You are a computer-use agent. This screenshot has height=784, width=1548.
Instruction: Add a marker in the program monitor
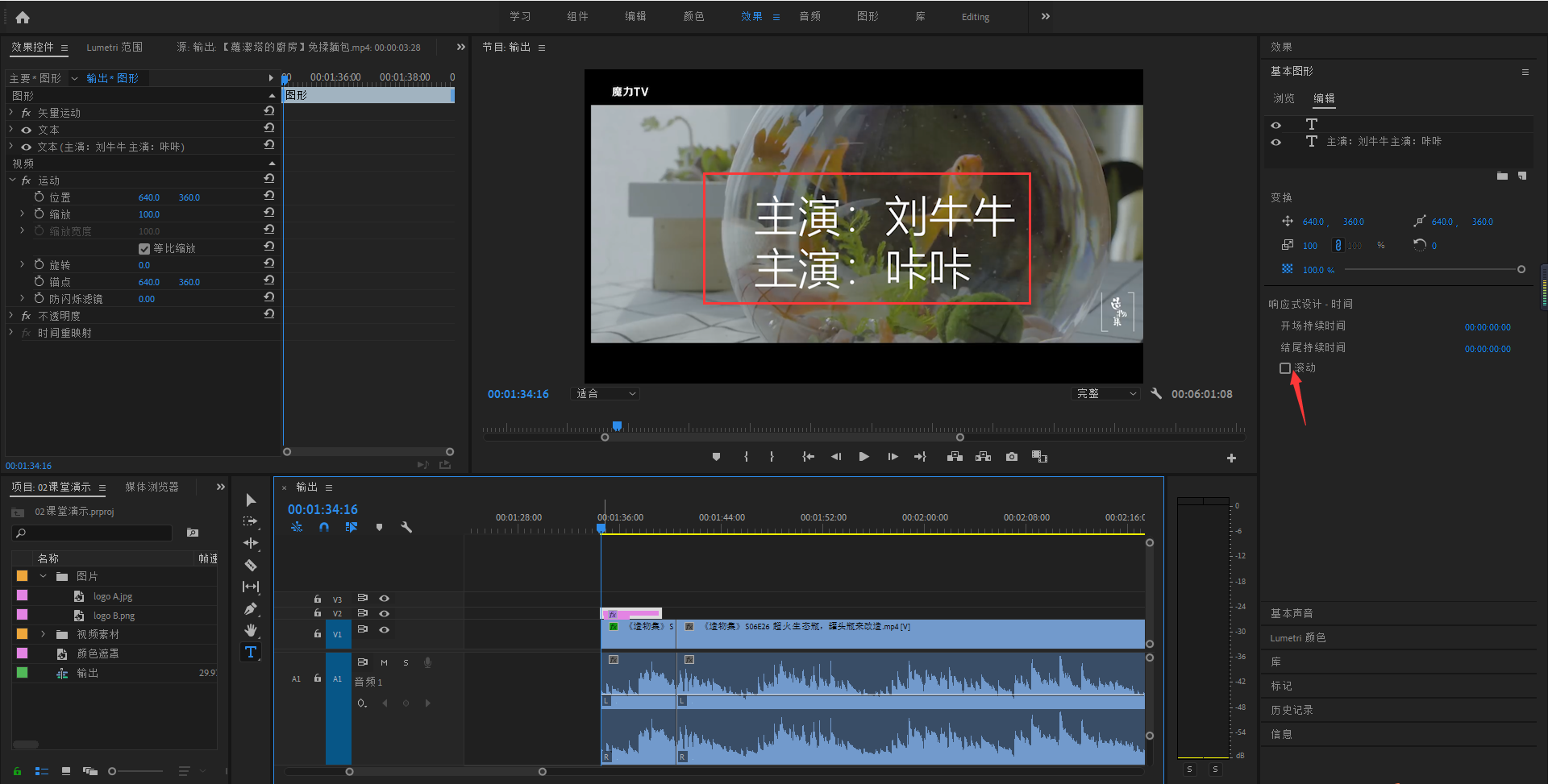[716, 457]
